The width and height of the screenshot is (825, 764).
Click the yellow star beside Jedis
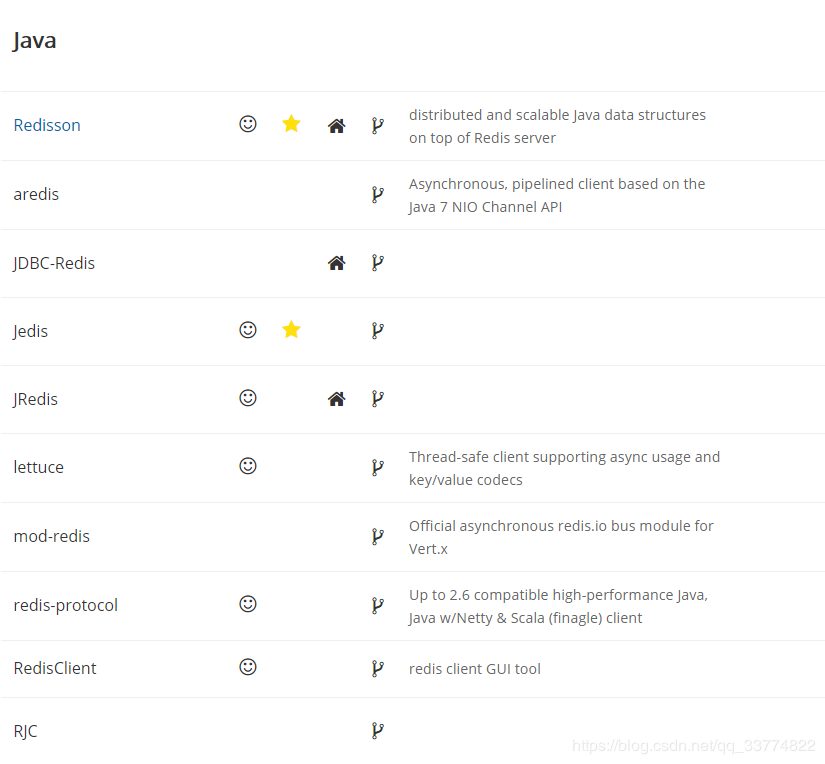point(291,330)
